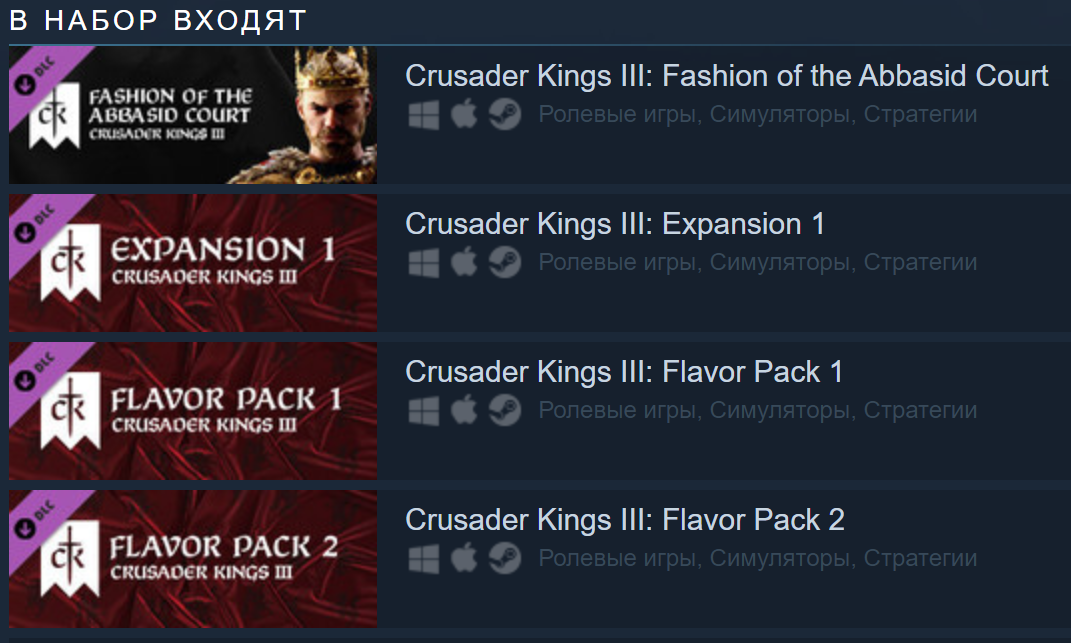Click the Expansion 1 banner image
The width and height of the screenshot is (1071, 643).
(193, 263)
